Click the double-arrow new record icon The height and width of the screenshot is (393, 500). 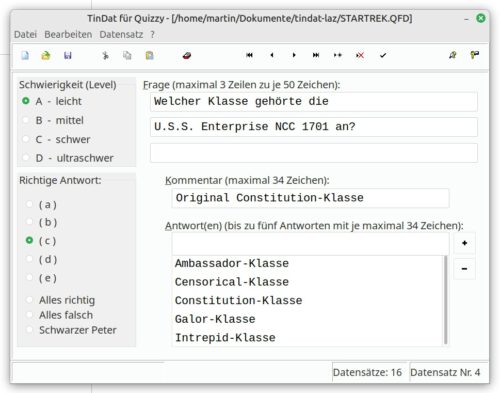(x=338, y=55)
